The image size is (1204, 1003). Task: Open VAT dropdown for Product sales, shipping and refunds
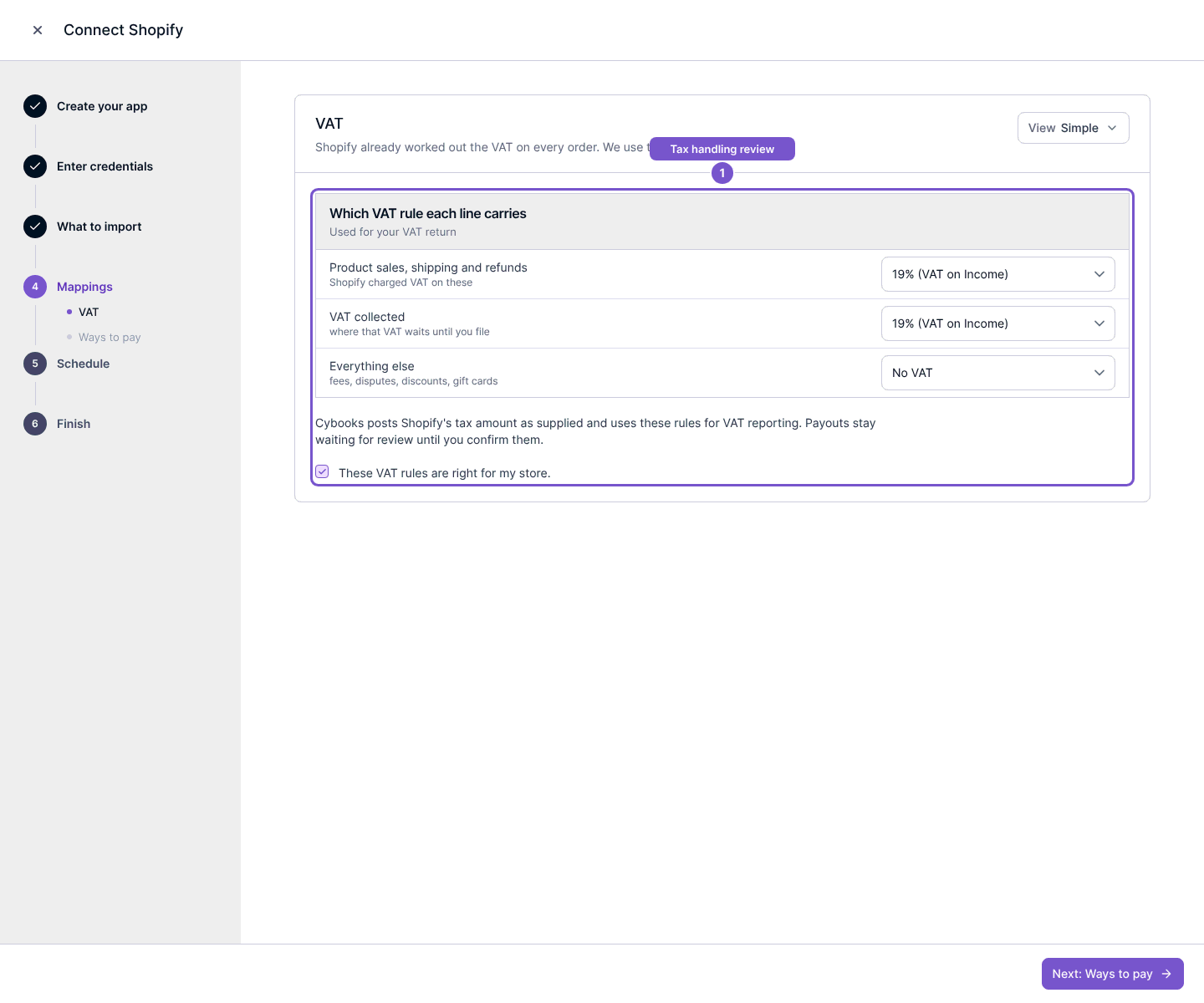point(997,274)
